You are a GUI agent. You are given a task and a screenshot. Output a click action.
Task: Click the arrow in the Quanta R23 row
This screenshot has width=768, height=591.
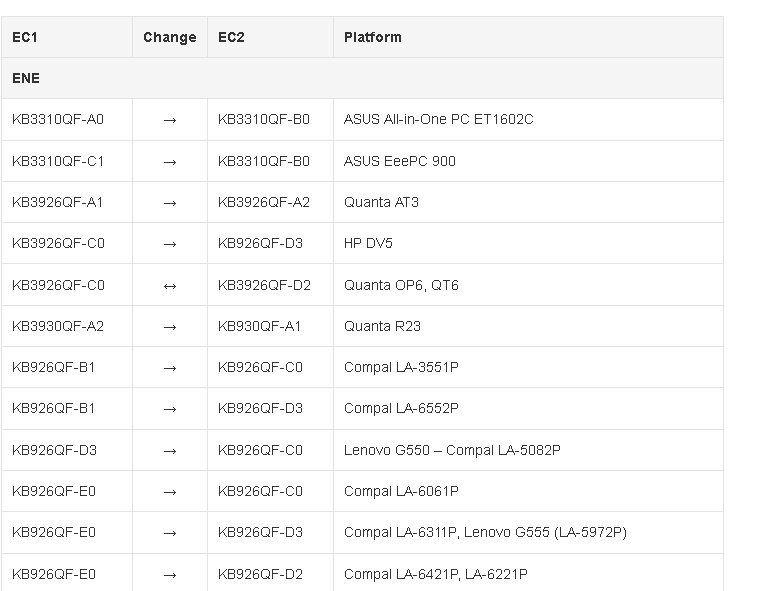pos(170,327)
